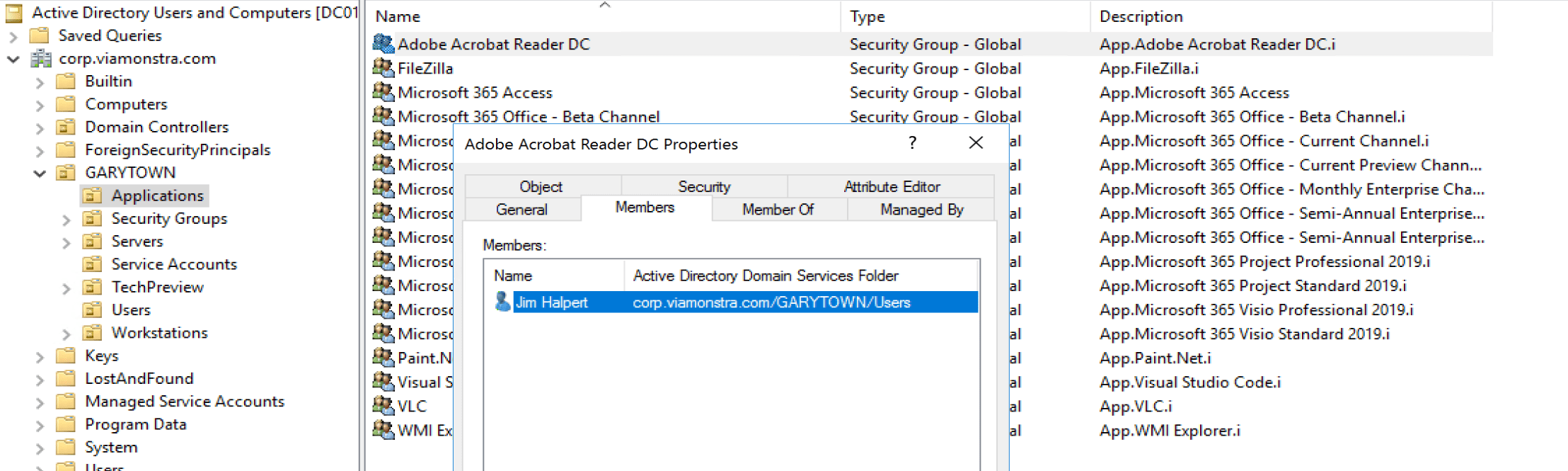Click the VLC group icon

coord(383,406)
